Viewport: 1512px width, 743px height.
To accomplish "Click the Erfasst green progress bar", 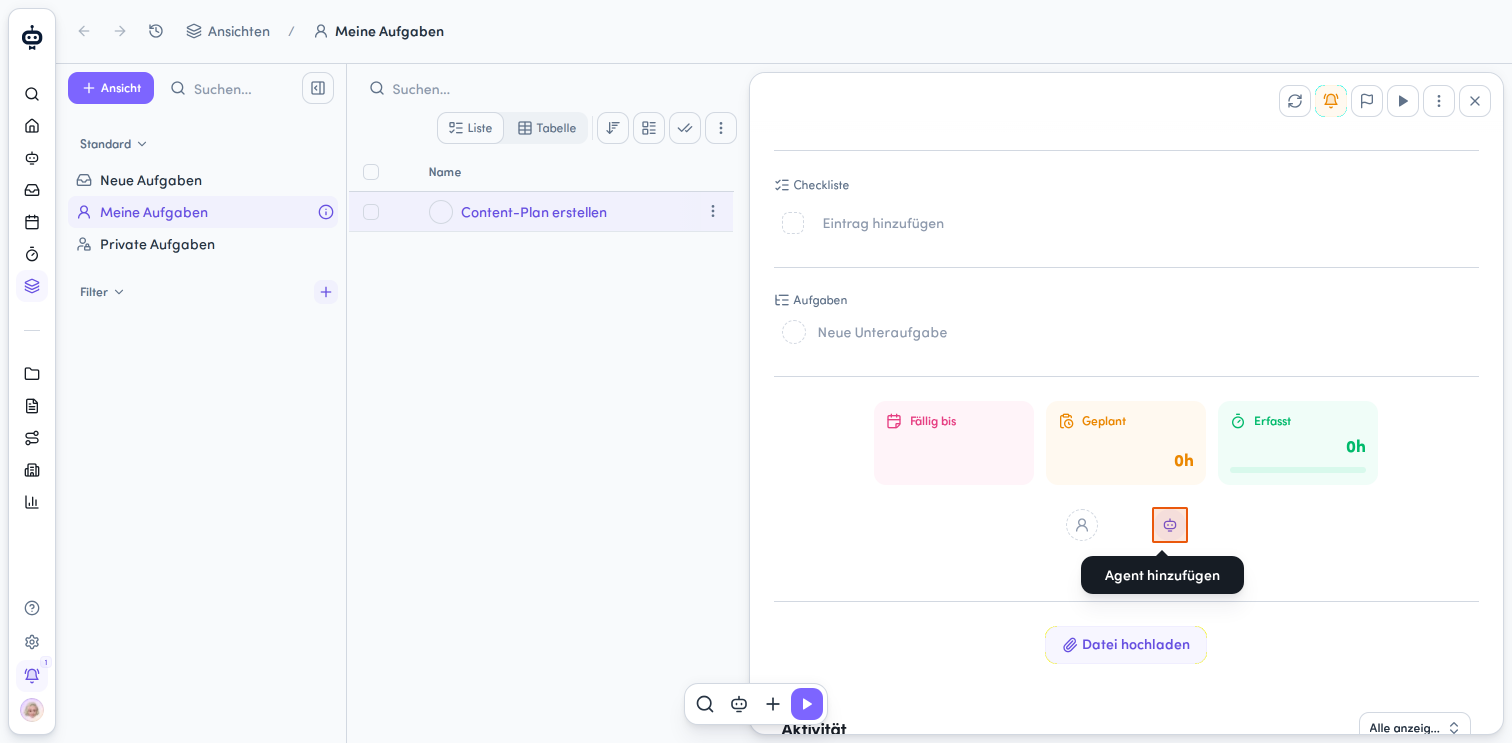I will (x=1298, y=470).
